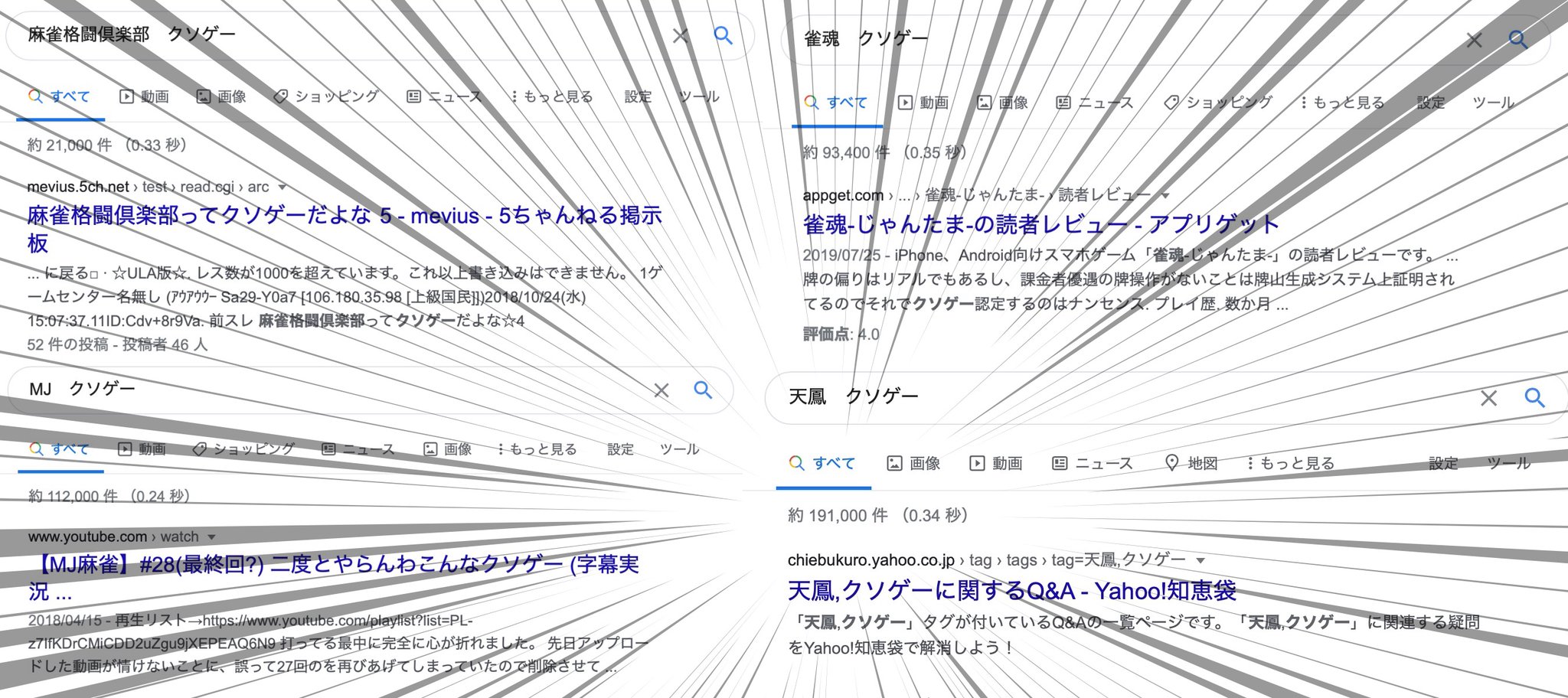Image resolution: width=1568 pixels, height=698 pixels.
Task: Expand もっと見る in the 天鳳 search
Action: (1291, 463)
